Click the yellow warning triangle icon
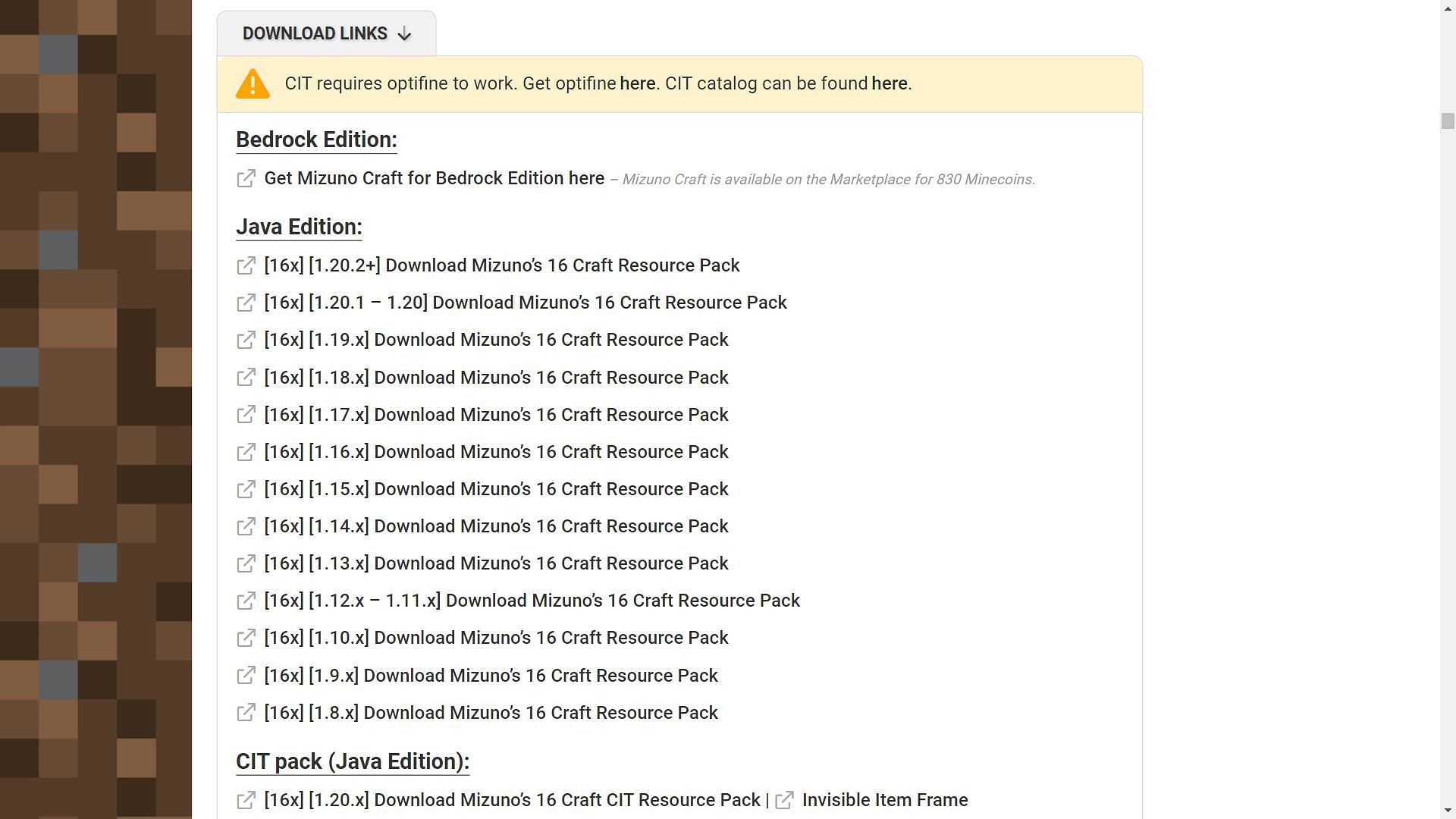The width and height of the screenshot is (1456, 819). 253,83
